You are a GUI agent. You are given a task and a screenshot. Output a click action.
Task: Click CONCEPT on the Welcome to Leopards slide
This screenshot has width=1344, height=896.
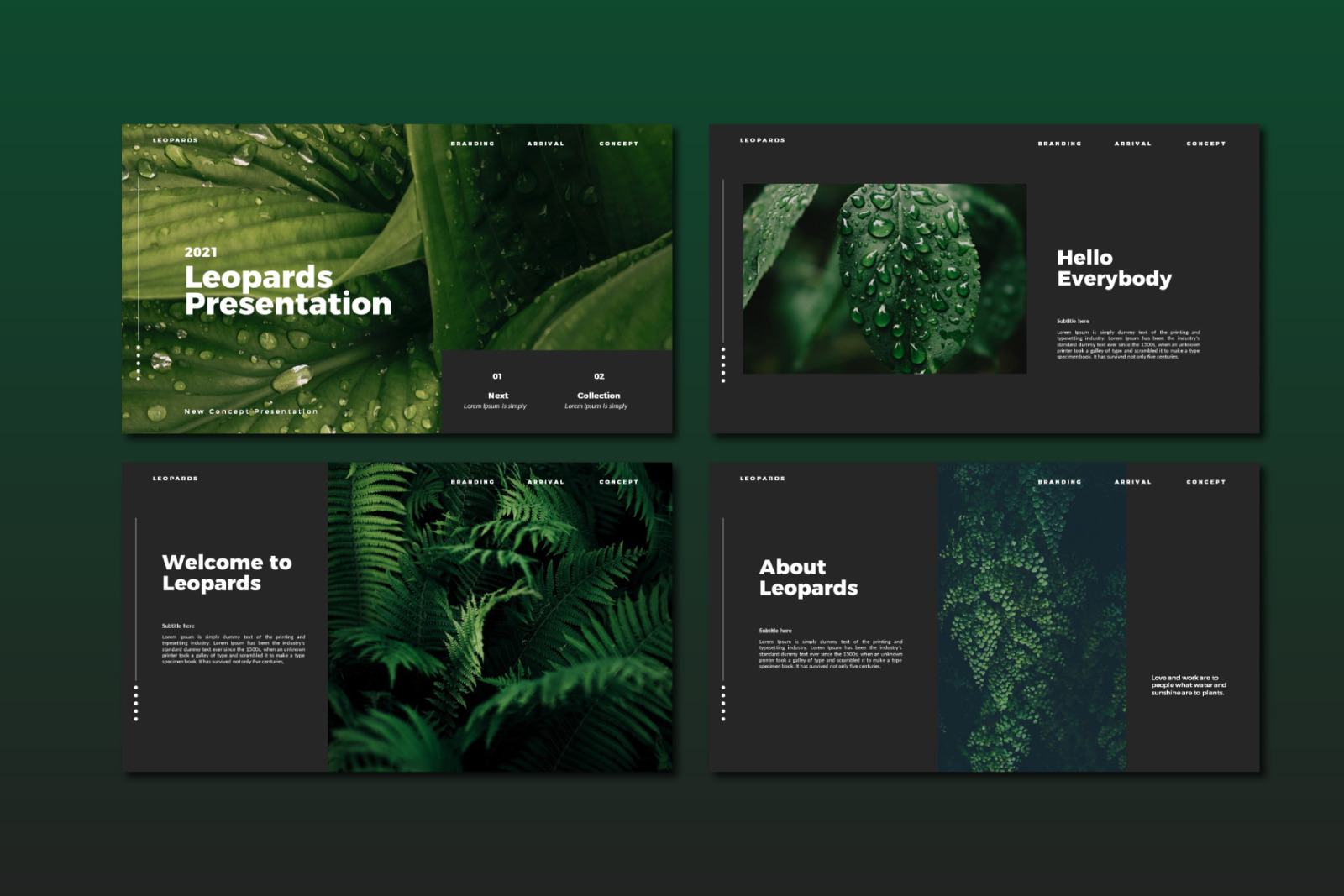618,482
